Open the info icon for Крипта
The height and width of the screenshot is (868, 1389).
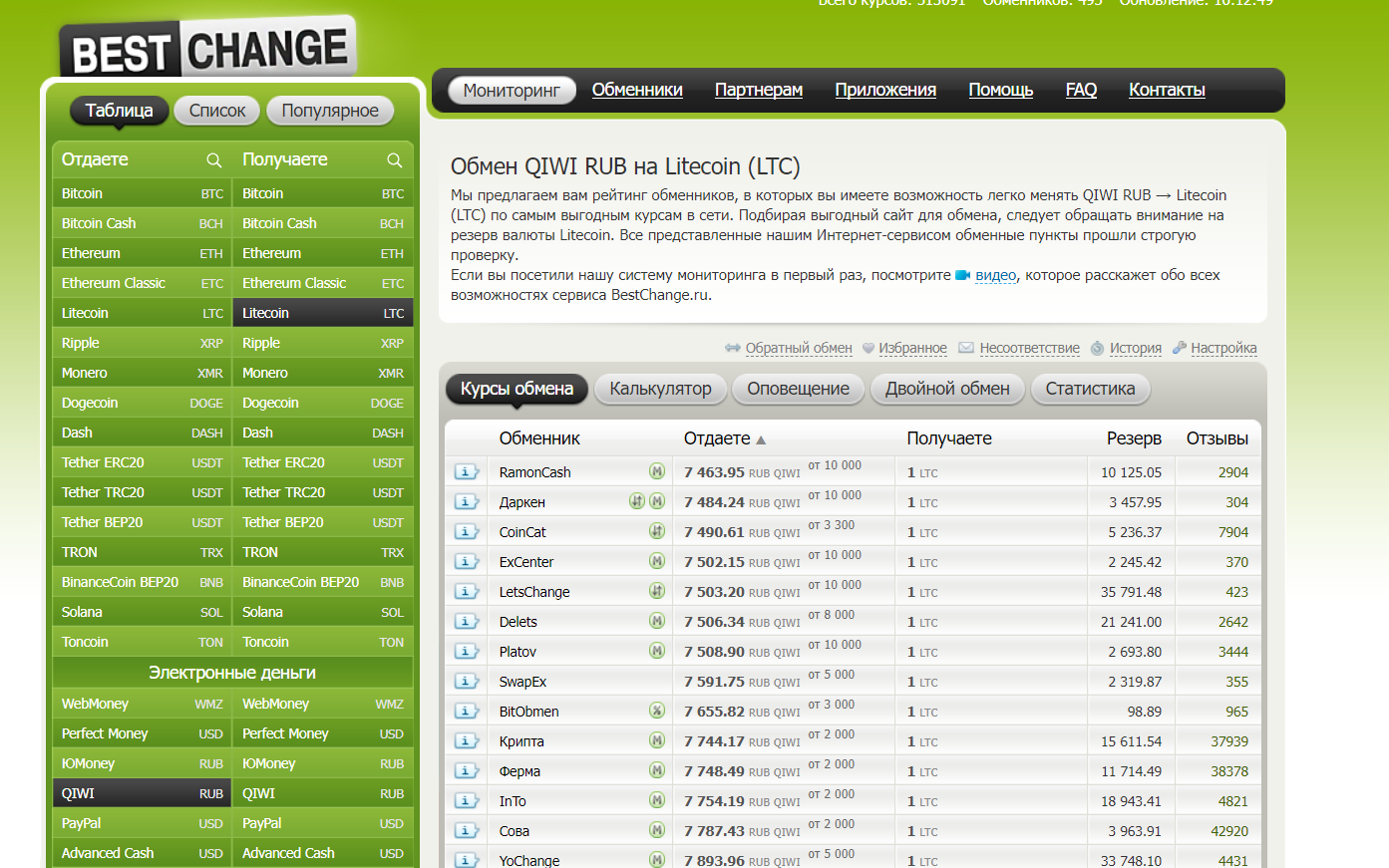(467, 741)
